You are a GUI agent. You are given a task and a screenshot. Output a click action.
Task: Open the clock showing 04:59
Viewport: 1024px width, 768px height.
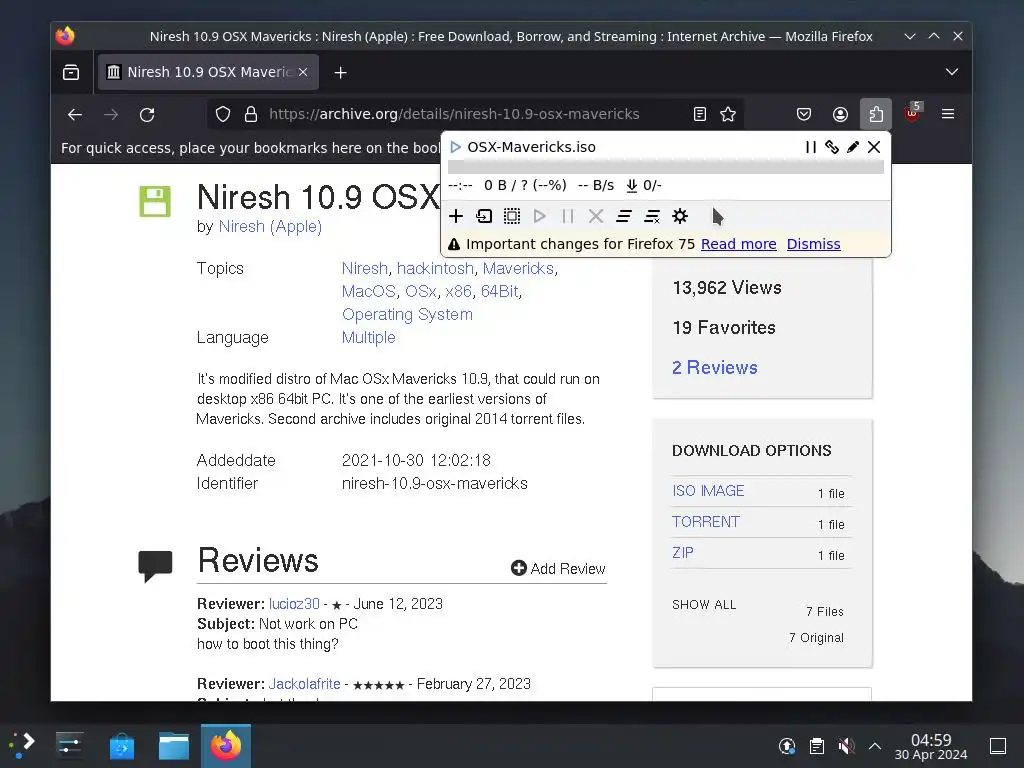click(x=931, y=746)
